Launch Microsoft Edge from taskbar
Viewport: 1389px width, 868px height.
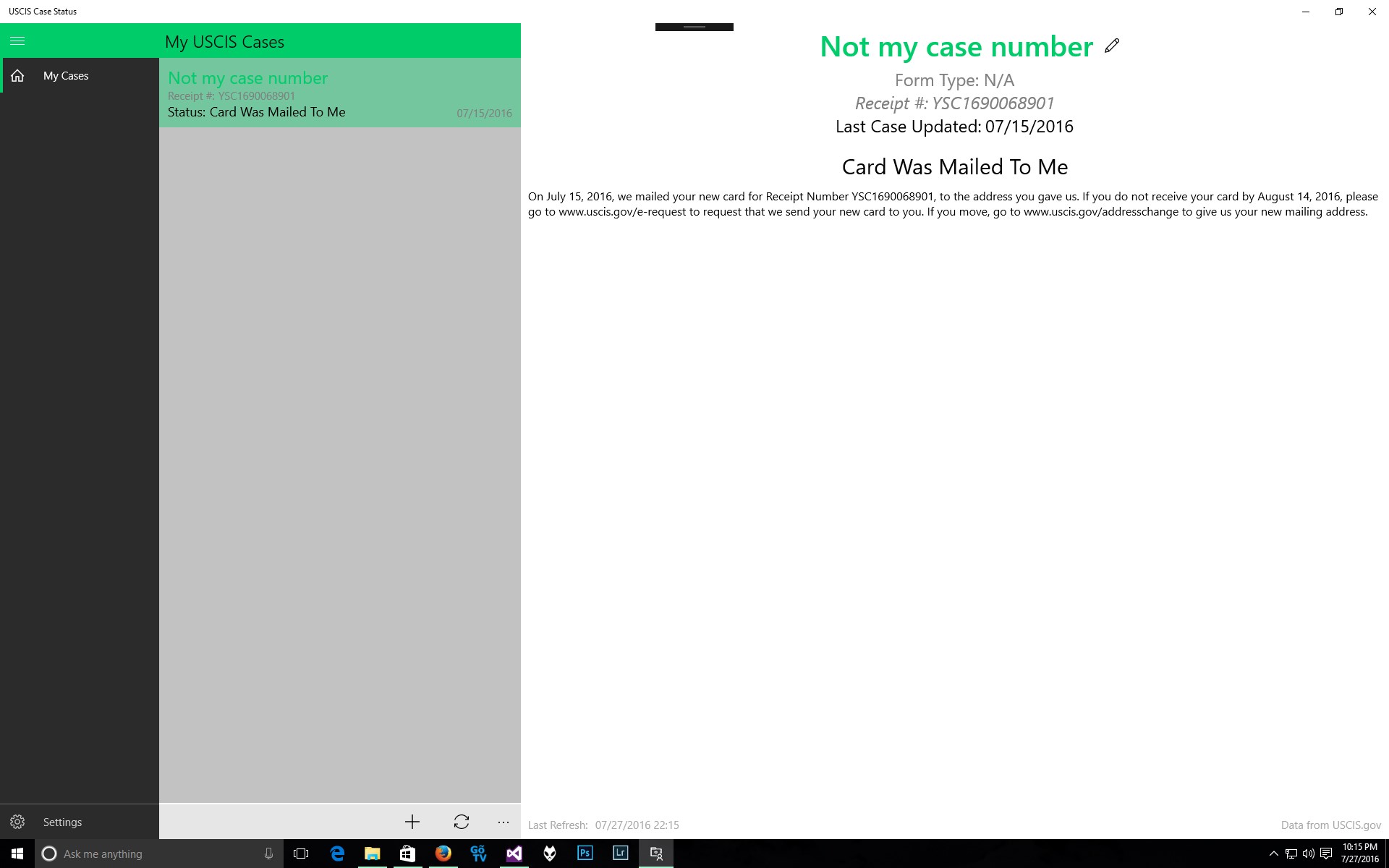coord(337,854)
